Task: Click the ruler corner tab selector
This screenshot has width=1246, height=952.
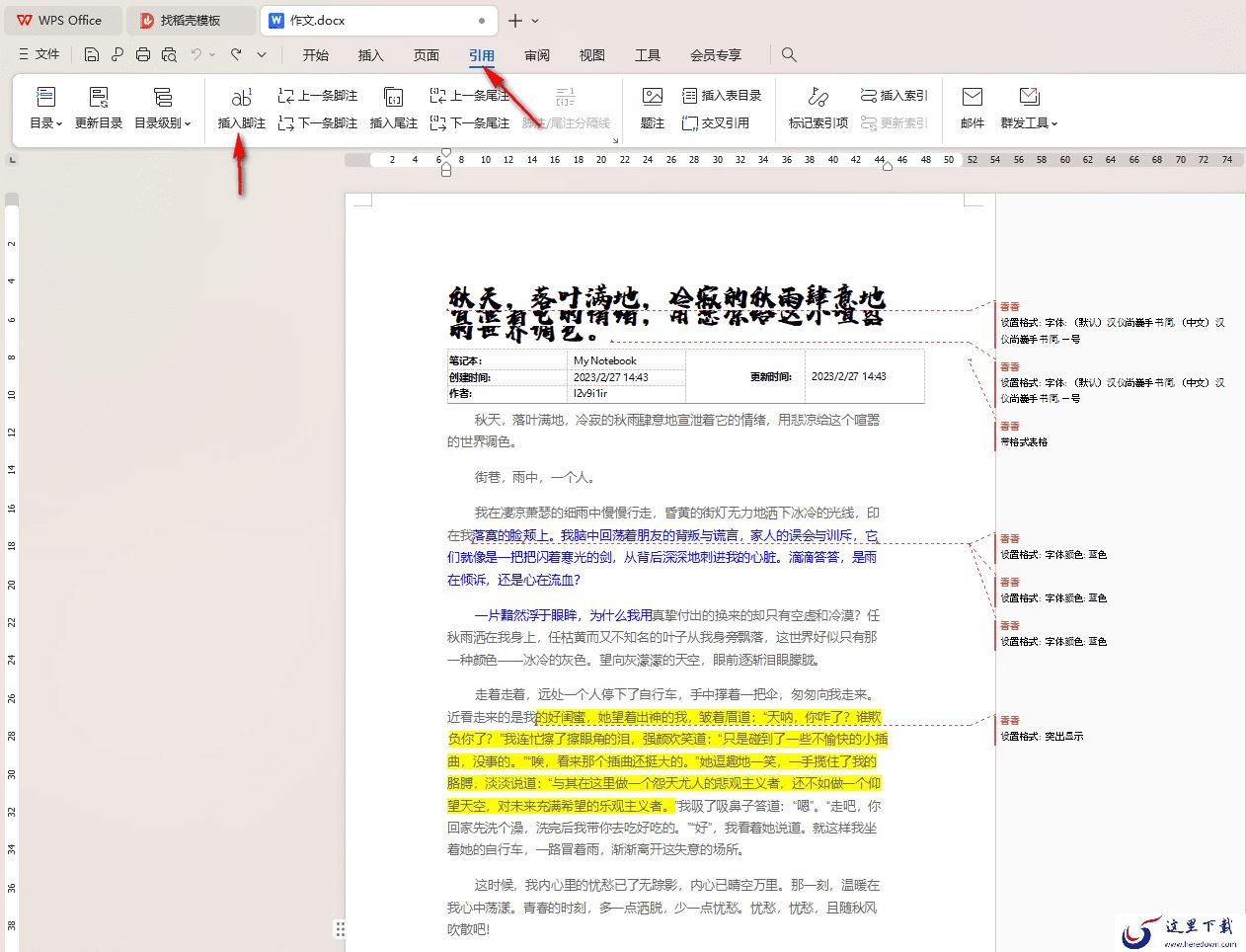Action: tap(12, 159)
